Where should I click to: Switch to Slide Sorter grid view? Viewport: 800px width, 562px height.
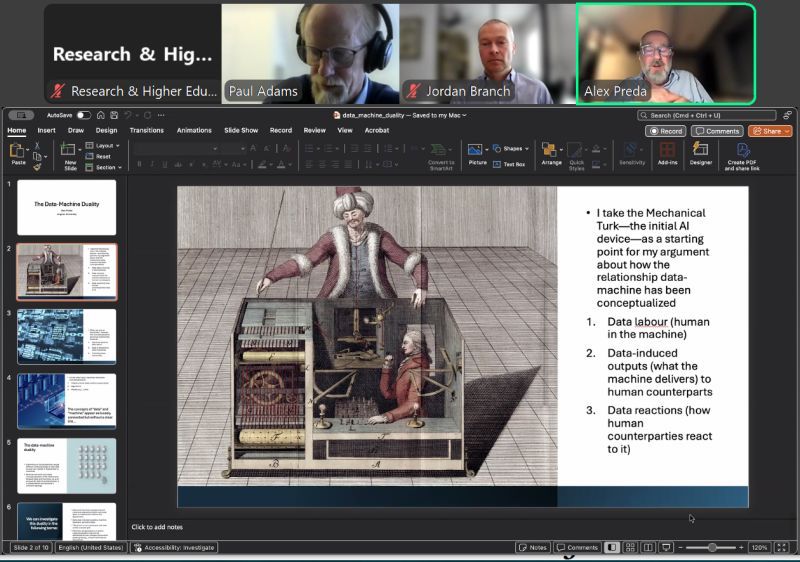click(630, 548)
